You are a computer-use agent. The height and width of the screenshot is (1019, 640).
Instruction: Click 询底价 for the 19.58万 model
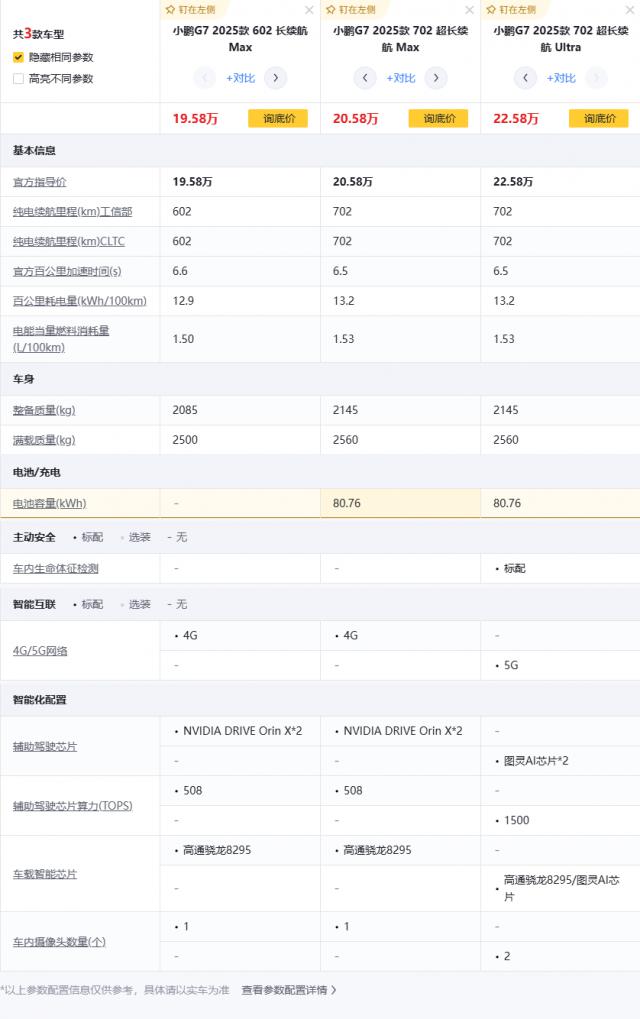coord(278,118)
